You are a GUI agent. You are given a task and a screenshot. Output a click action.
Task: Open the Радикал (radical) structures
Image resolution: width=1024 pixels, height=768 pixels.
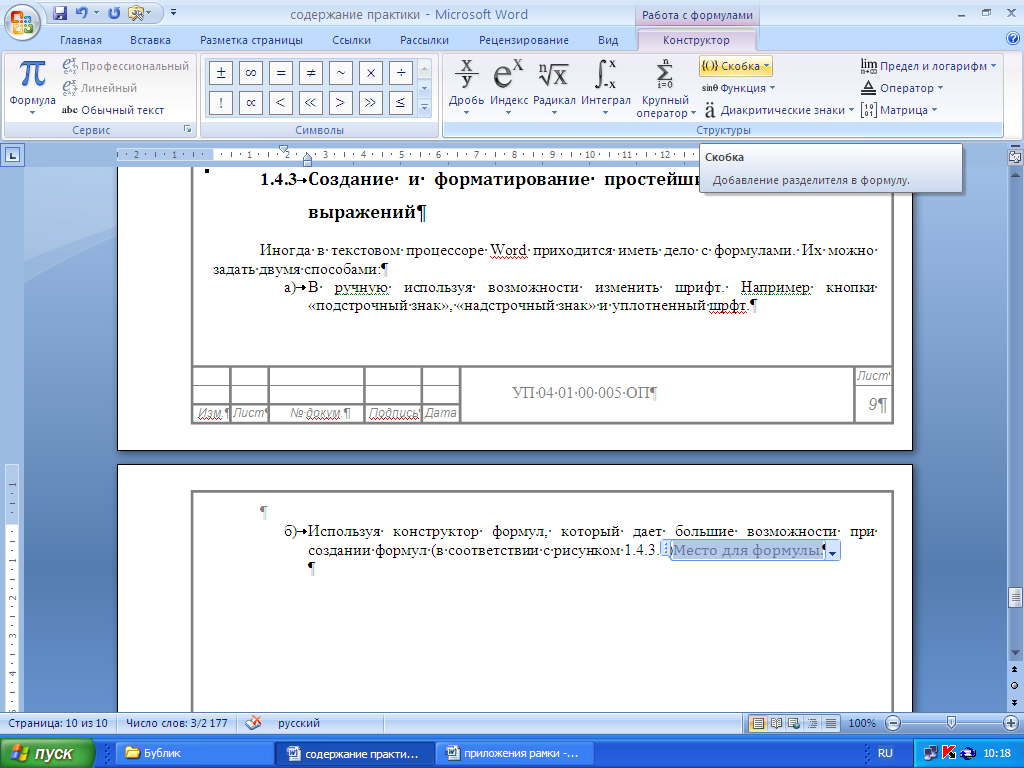pos(554,87)
